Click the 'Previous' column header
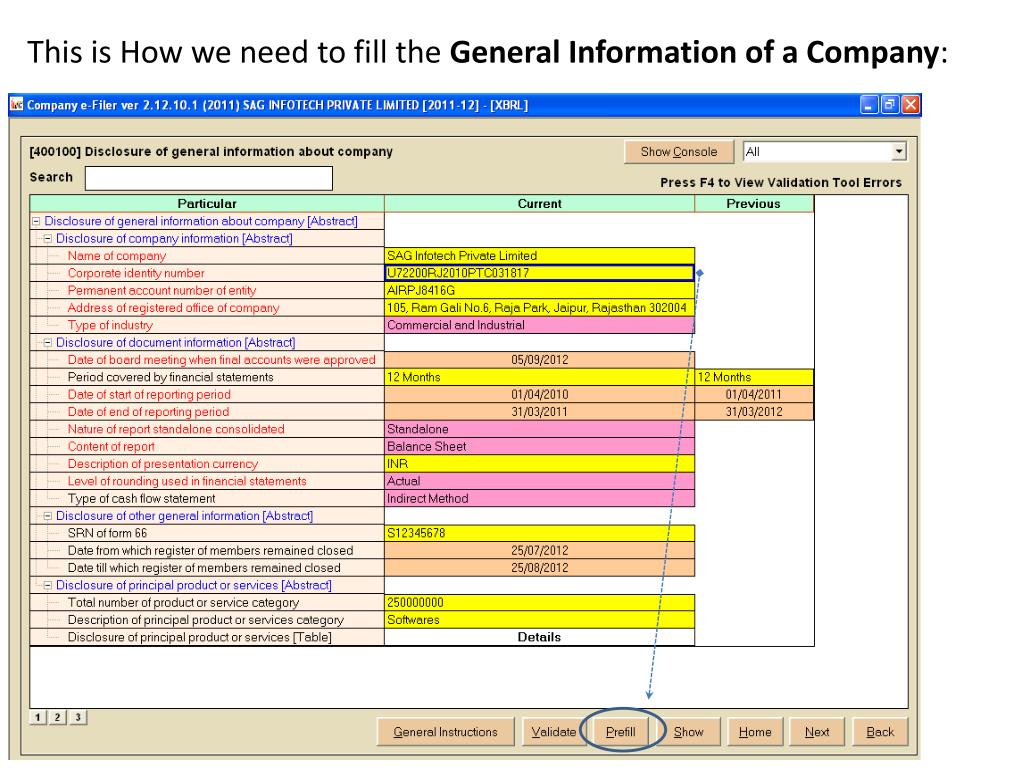The height and width of the screenshot is (768, 1024). pos(754,204)
